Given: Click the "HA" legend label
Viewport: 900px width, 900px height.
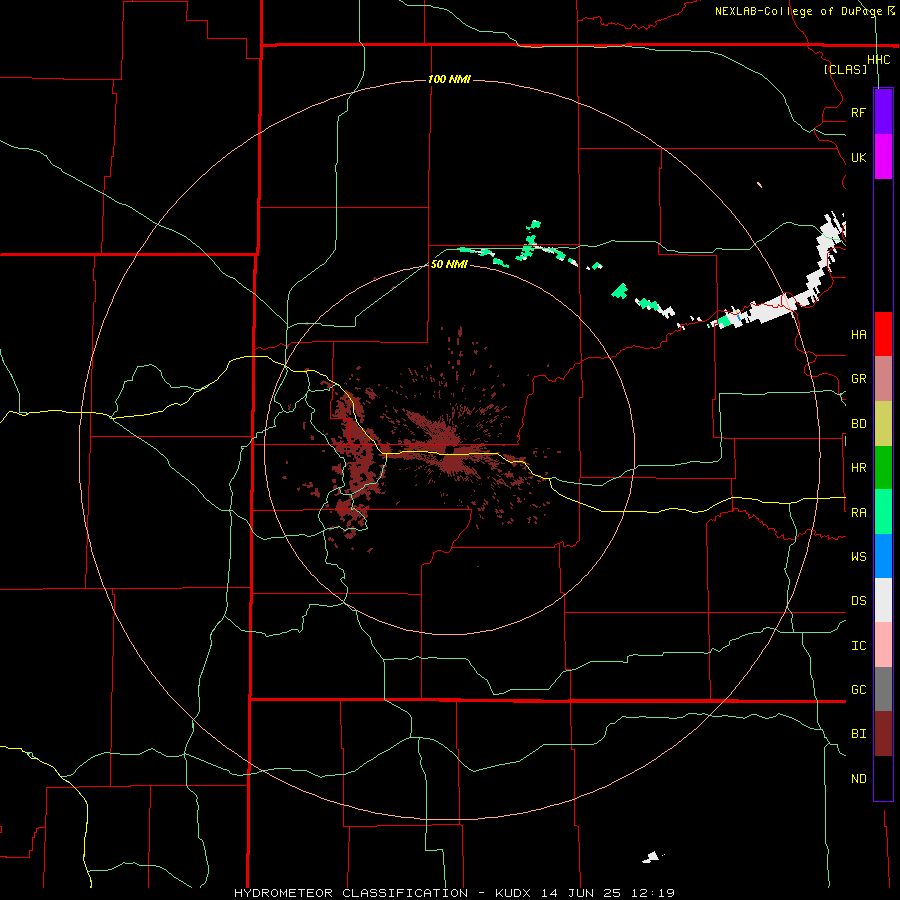Looking at the screenshot, I should pos(858,334).
